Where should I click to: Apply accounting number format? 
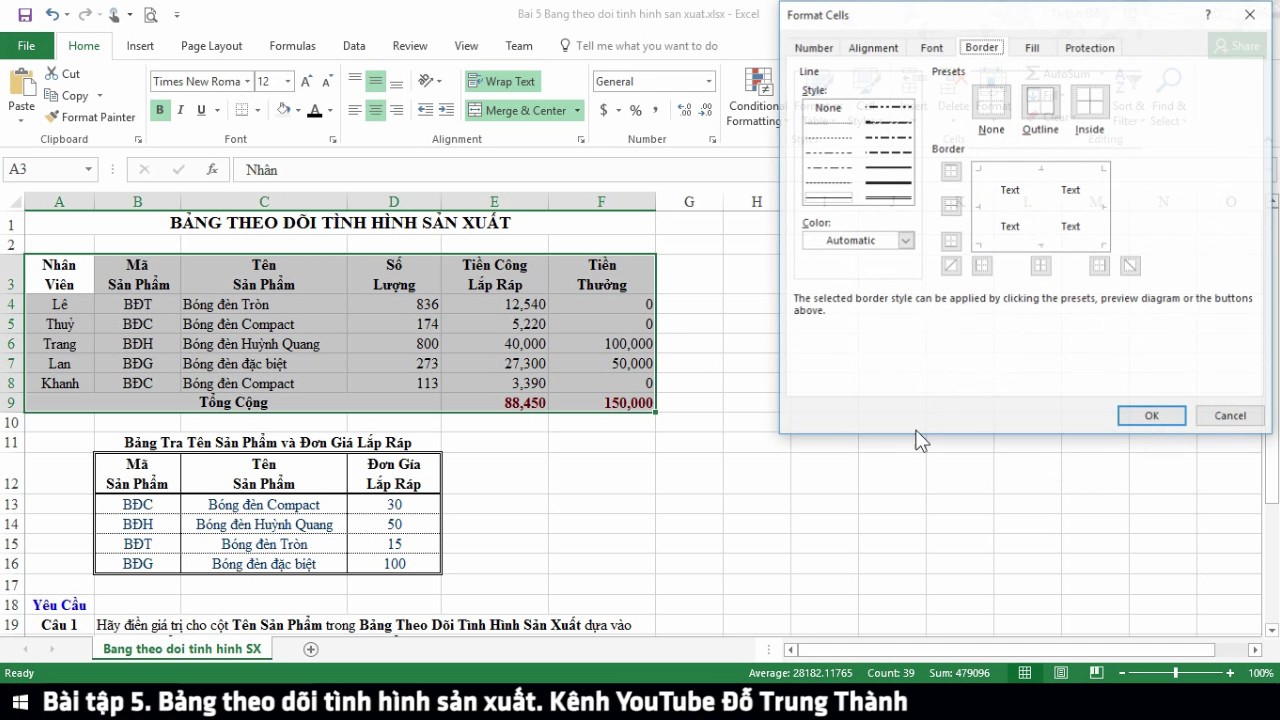[604, 110]
